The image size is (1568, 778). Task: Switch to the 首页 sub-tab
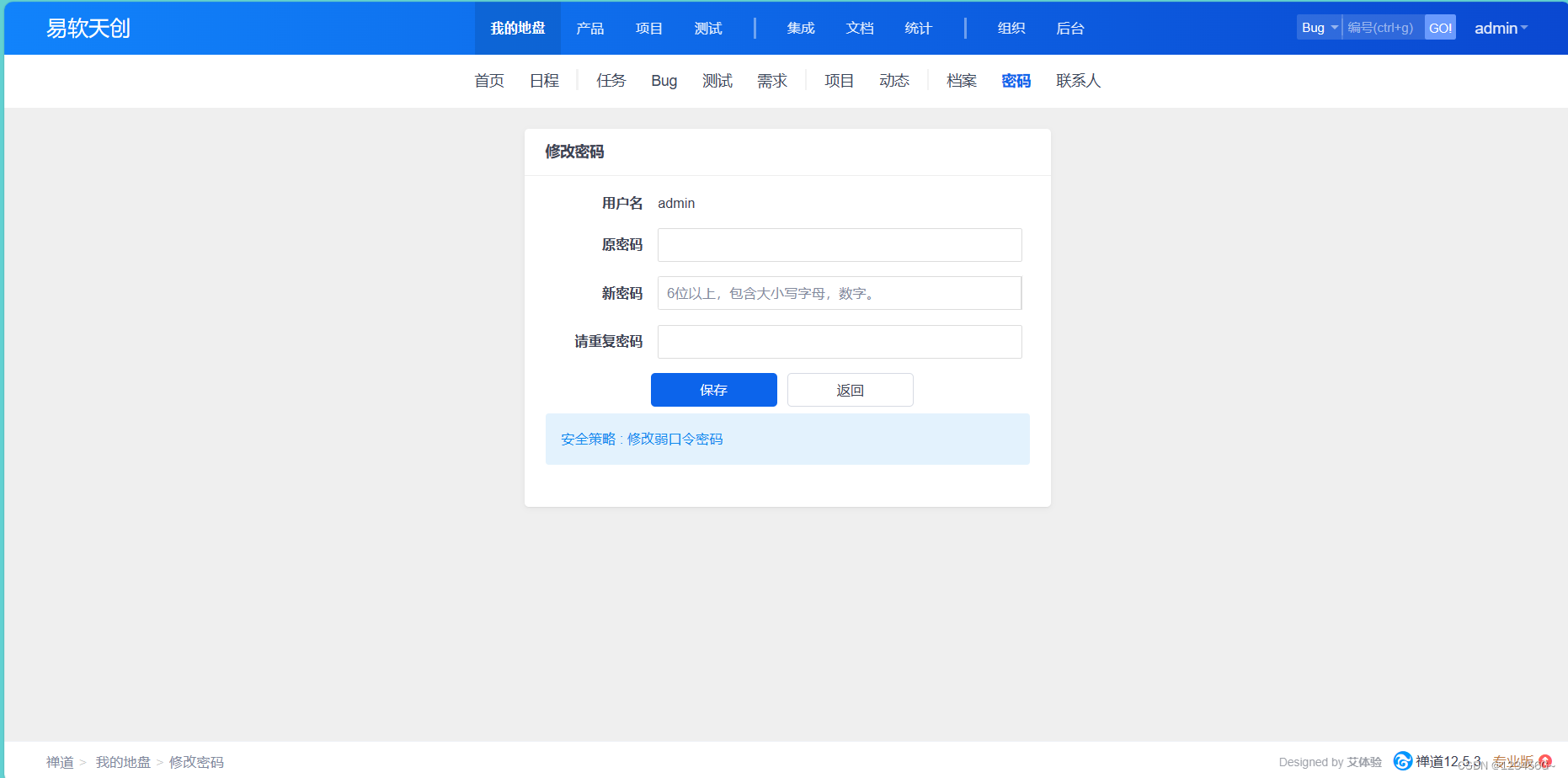(x=489, y=80)
